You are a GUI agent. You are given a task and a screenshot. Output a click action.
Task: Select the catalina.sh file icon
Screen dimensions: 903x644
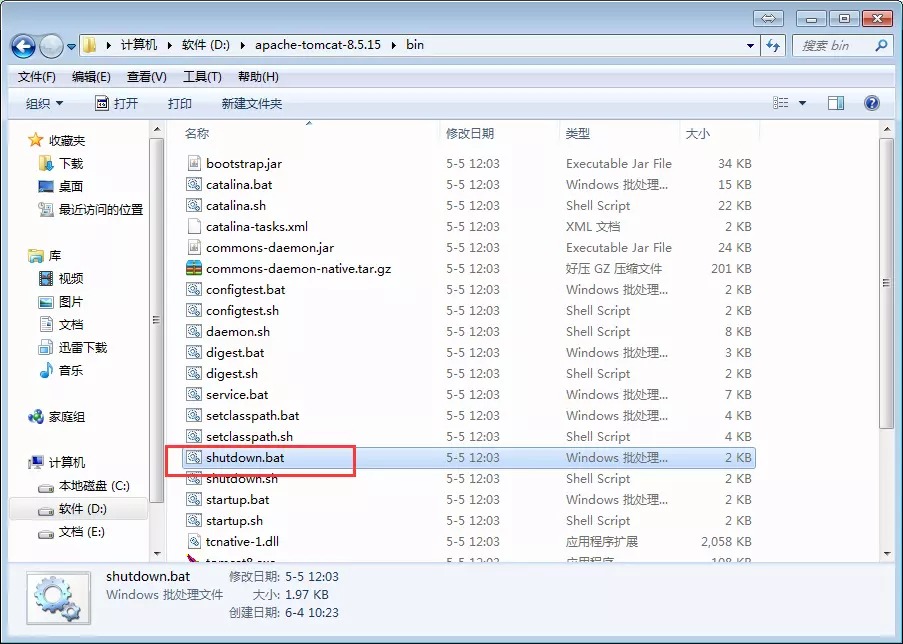tap(194, 205)
